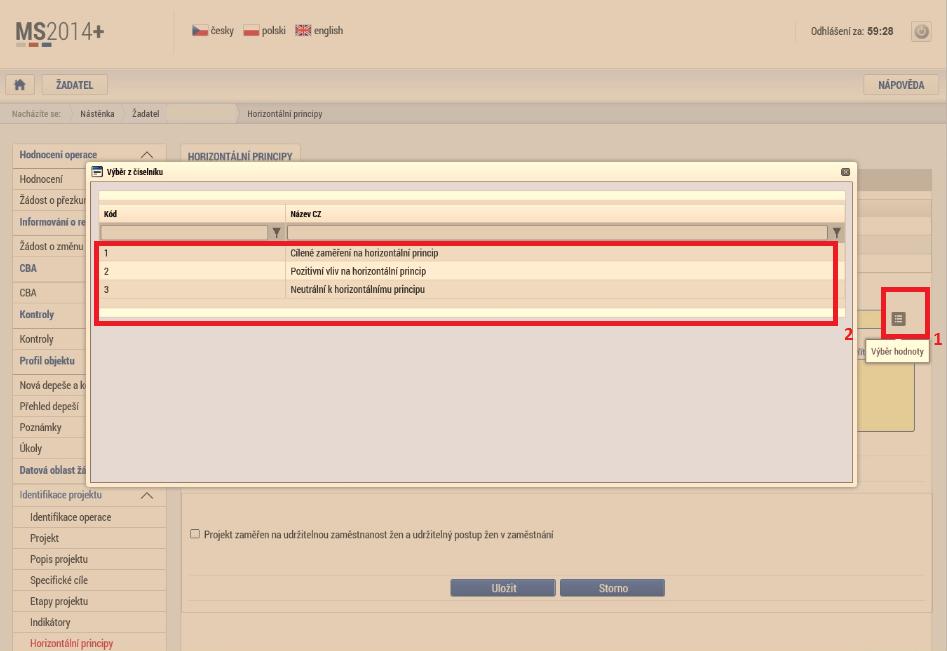Click the Kód filter input field

184,232
